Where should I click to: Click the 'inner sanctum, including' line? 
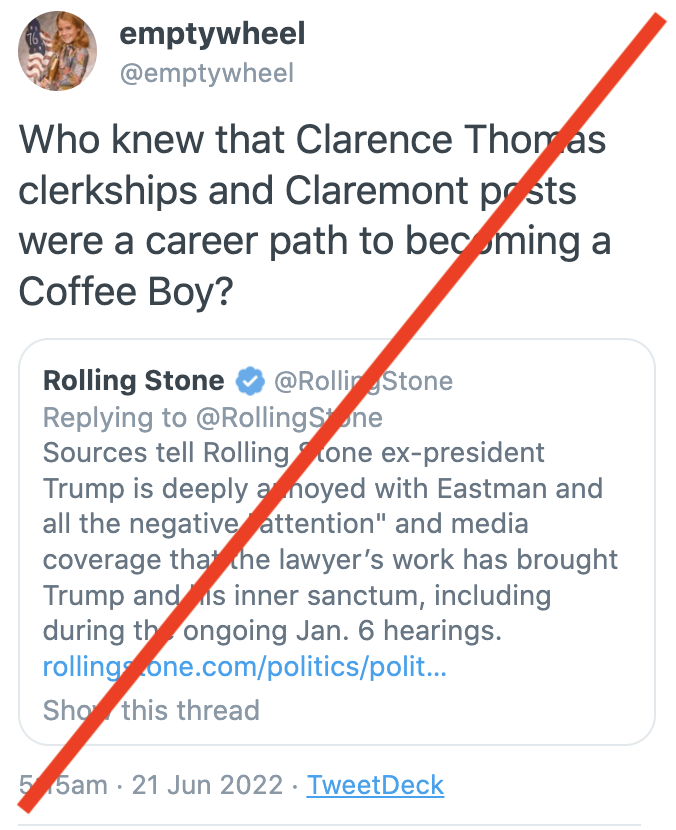(x=297, y=596)
